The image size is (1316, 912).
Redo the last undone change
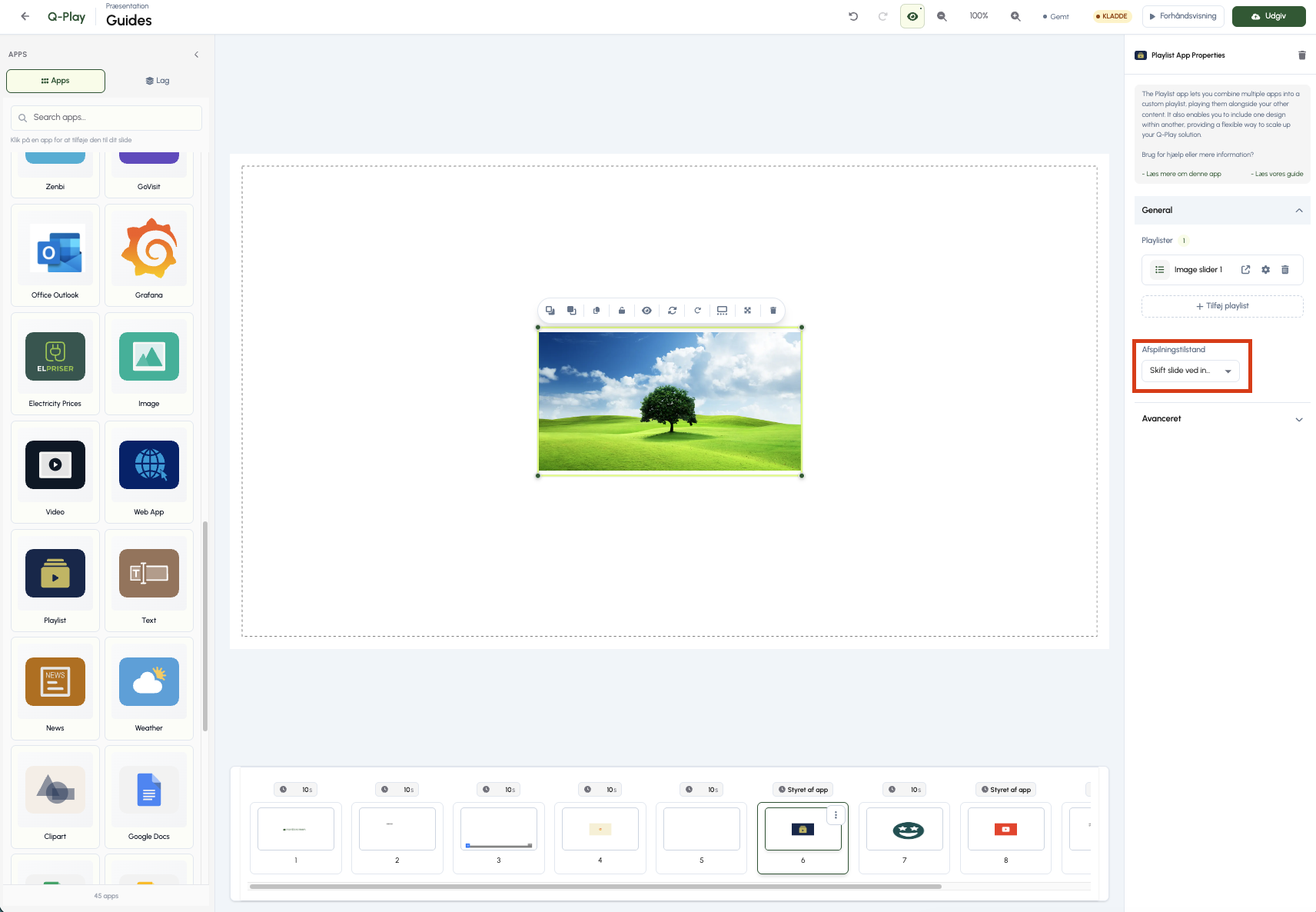[883, 16]
